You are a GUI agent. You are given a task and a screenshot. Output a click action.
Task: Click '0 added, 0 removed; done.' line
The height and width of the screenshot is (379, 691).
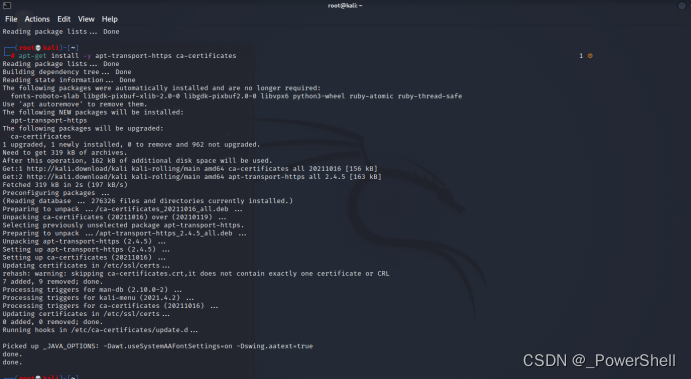point(52,322)
